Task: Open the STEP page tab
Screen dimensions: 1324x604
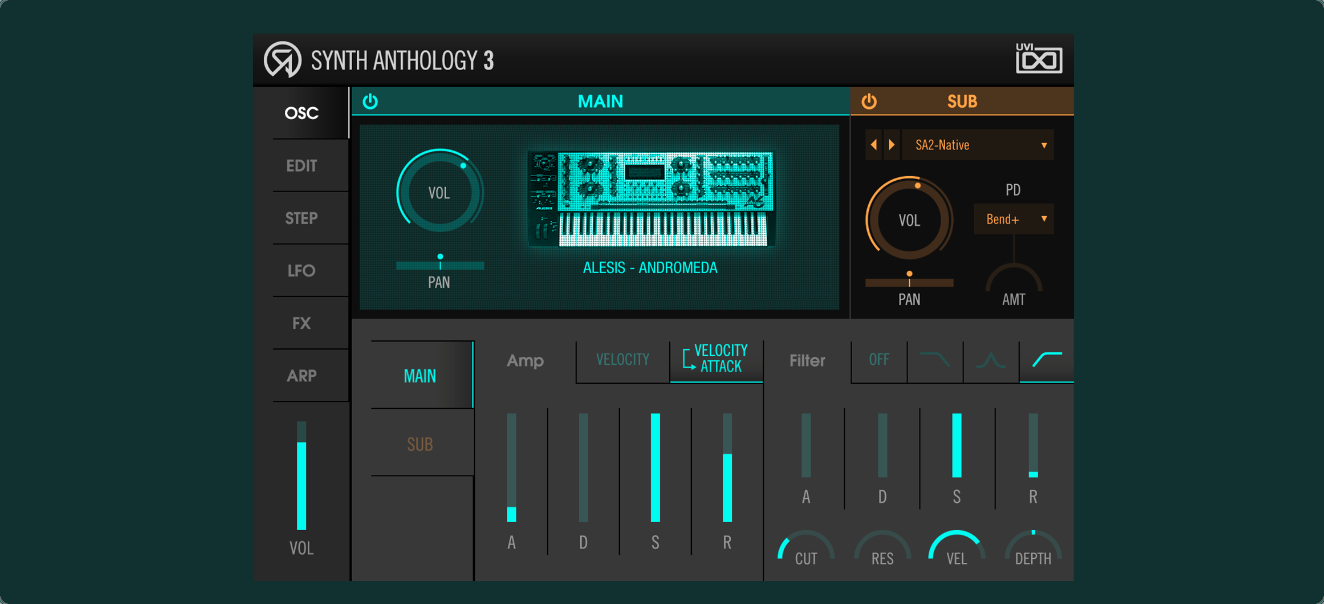Action: pos(301,218)
